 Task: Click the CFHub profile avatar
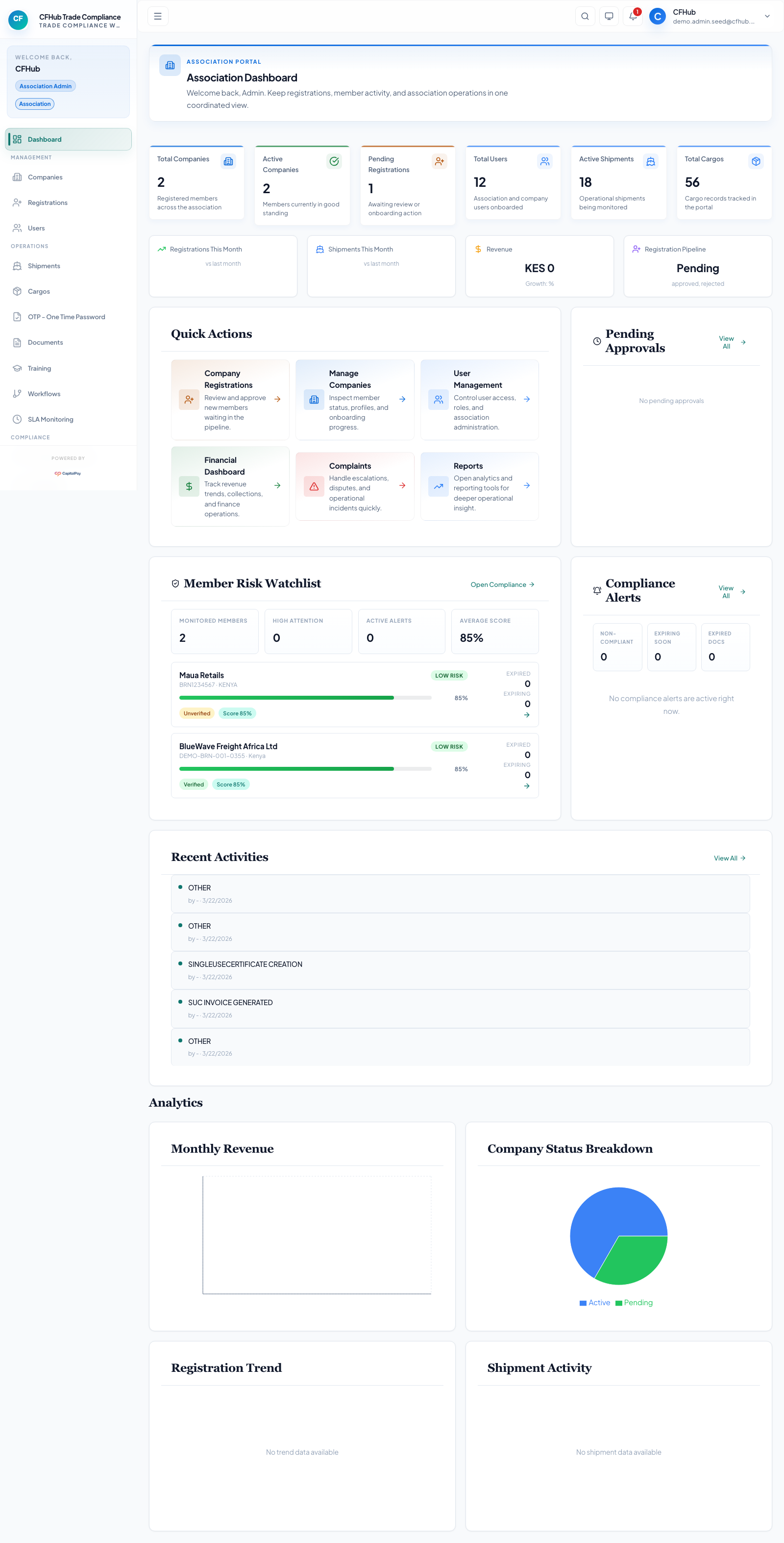coord(657,16)
